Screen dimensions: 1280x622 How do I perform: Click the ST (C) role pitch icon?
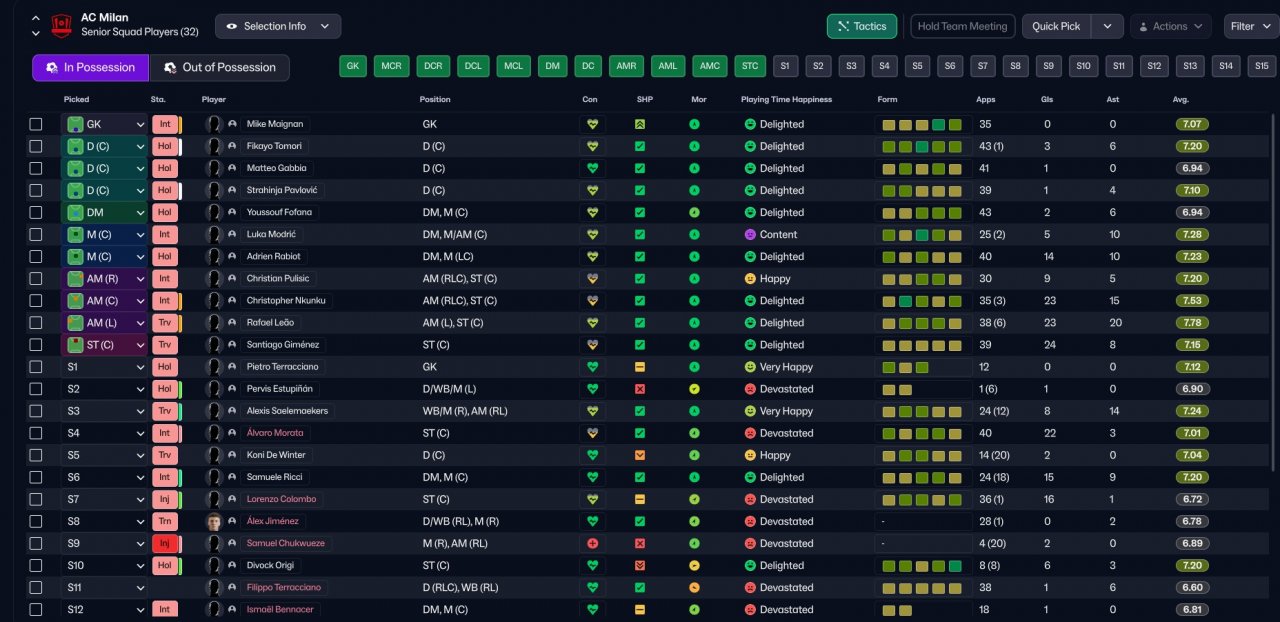[74, 345]
